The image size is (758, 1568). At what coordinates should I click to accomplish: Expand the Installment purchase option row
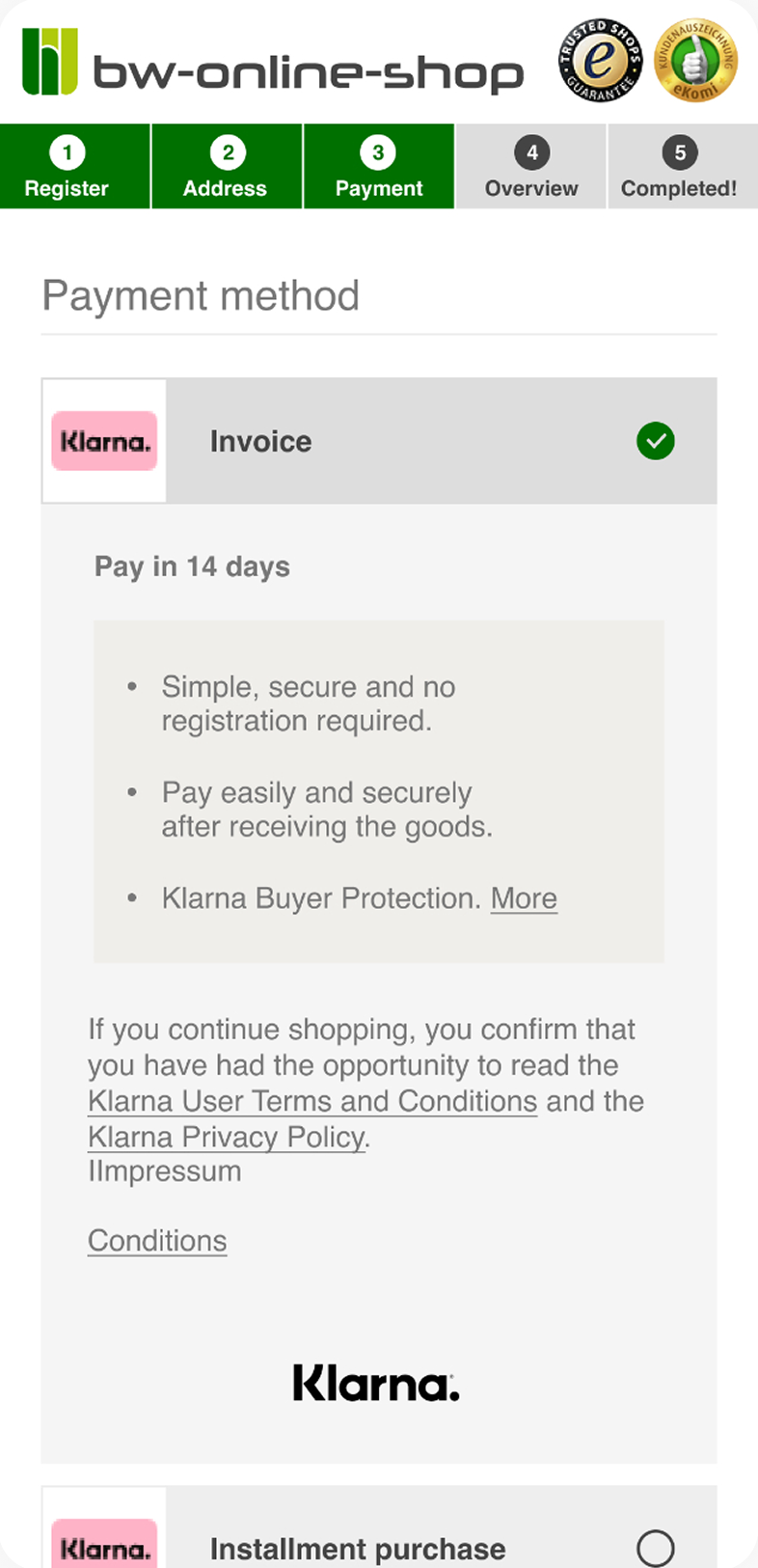[x=379, y=1527]
